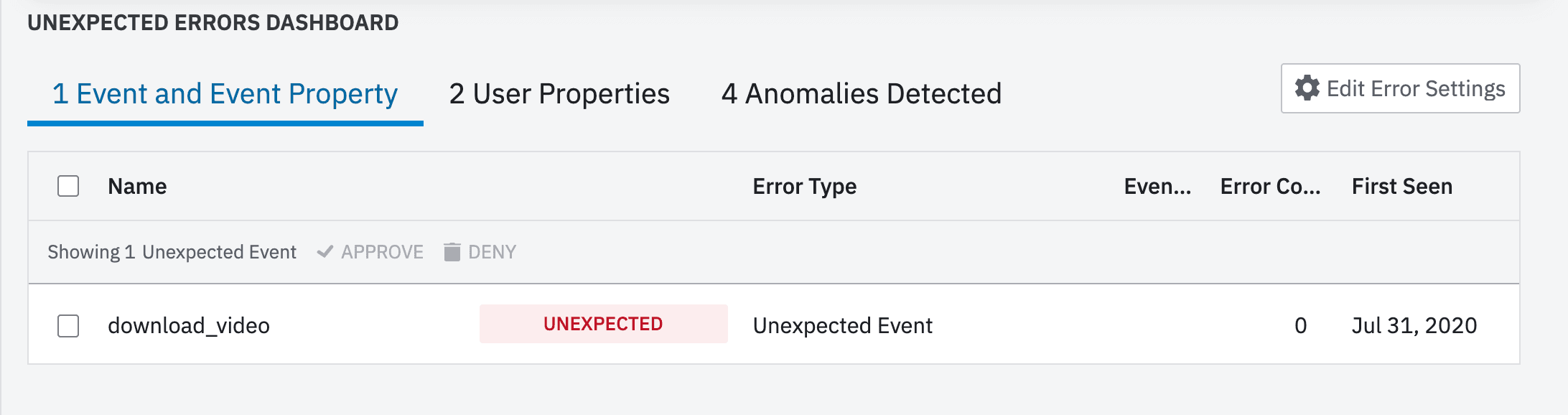Switch to the 2 User Properties tab
The width and height of the screenshot is (1568, 415).
point(559,94)
